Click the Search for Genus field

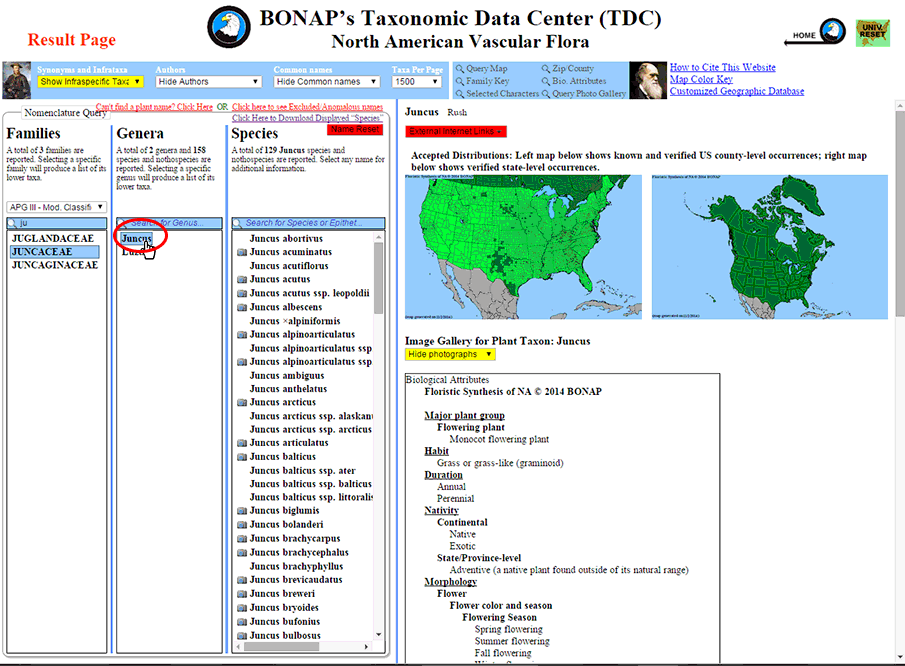[x=169, y=223]
